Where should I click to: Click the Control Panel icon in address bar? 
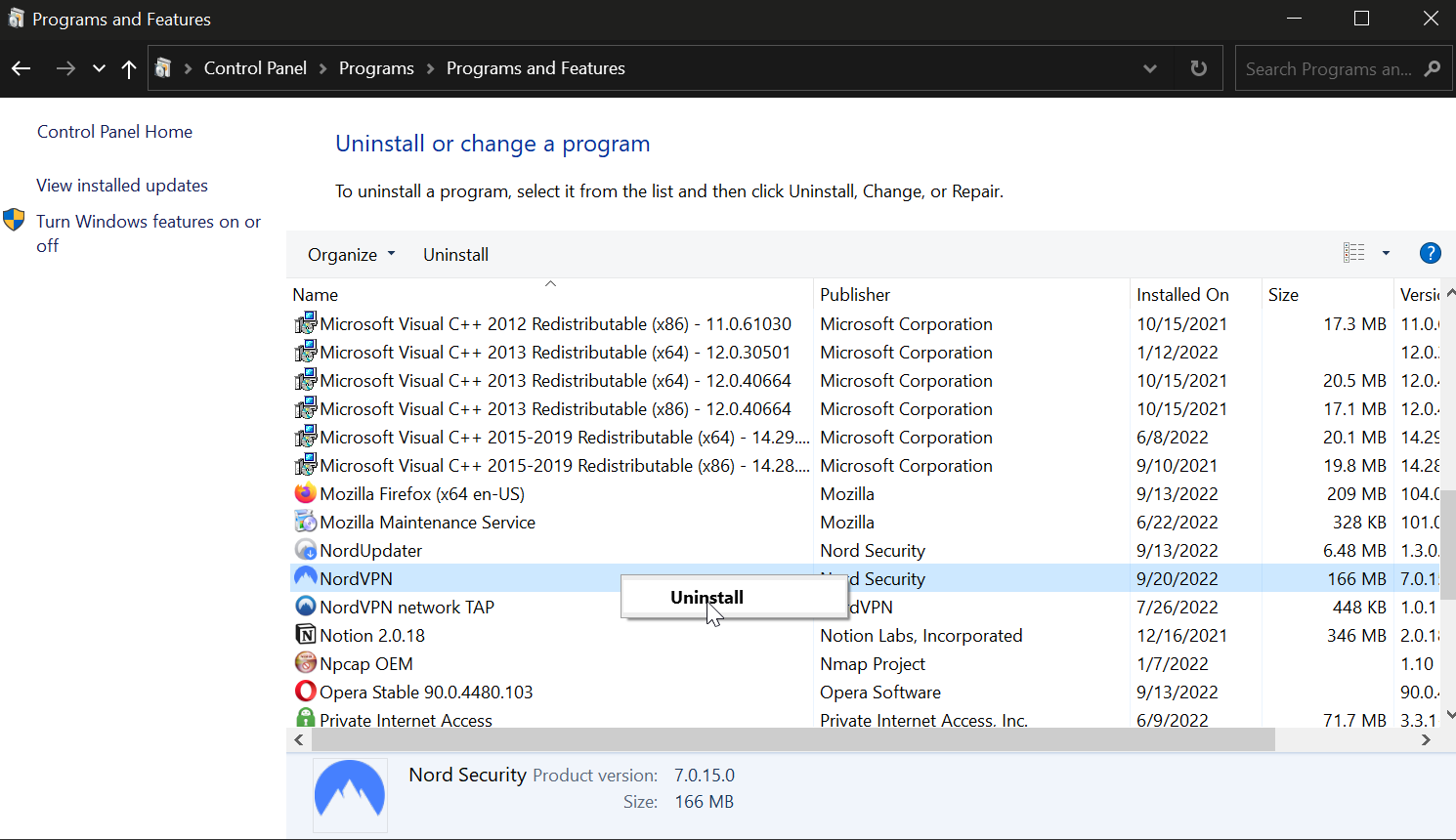click(164, 68)
